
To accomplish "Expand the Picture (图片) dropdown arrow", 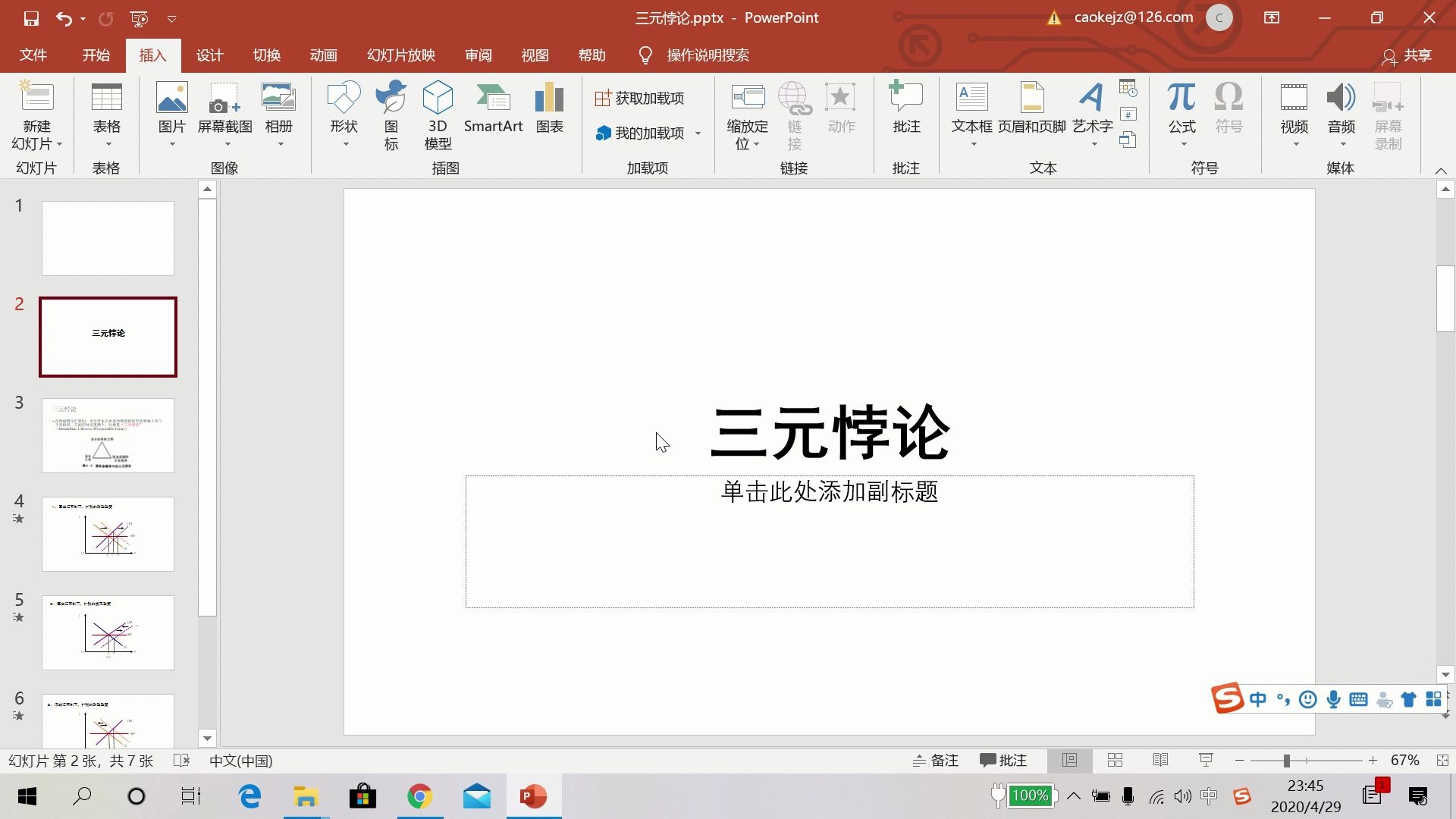I will click(x=171, y=145).
